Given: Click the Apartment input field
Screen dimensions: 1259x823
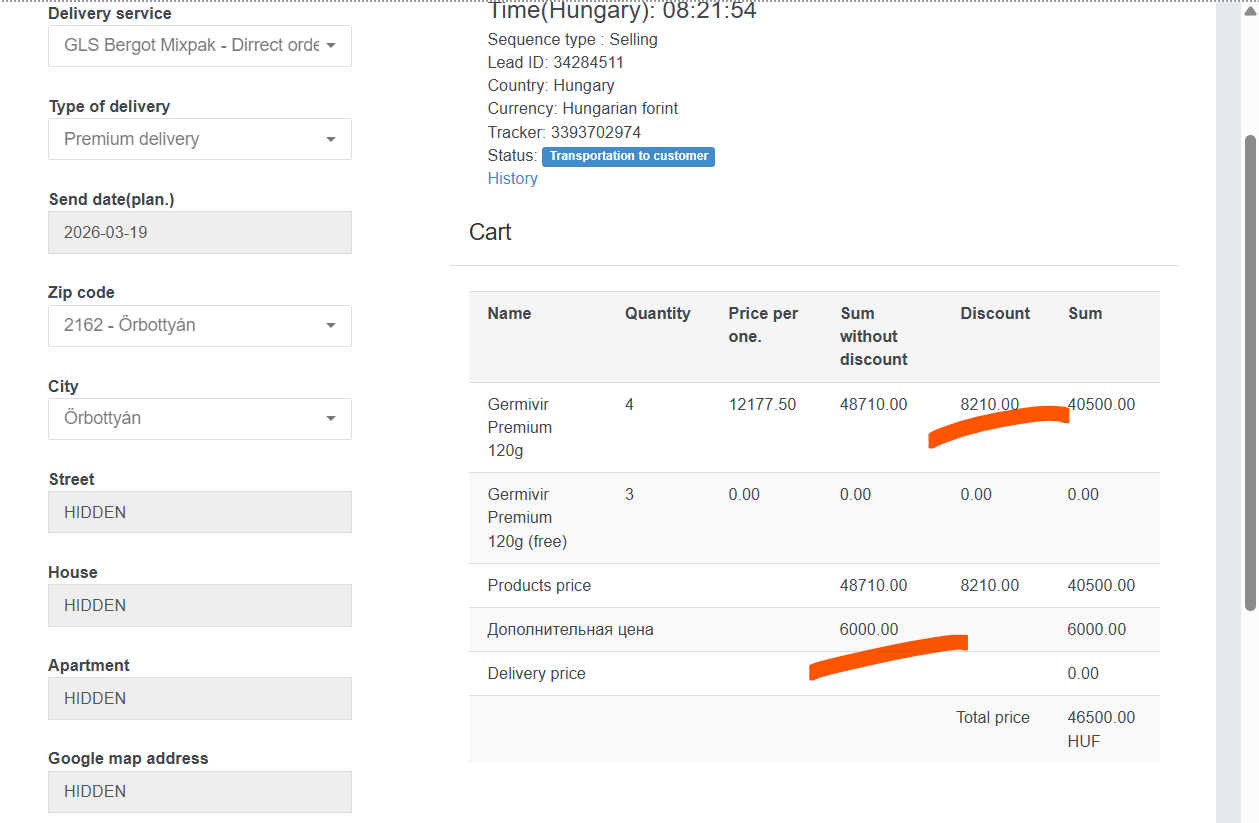Looking at the screenshot, I should (x=200, y=698).
